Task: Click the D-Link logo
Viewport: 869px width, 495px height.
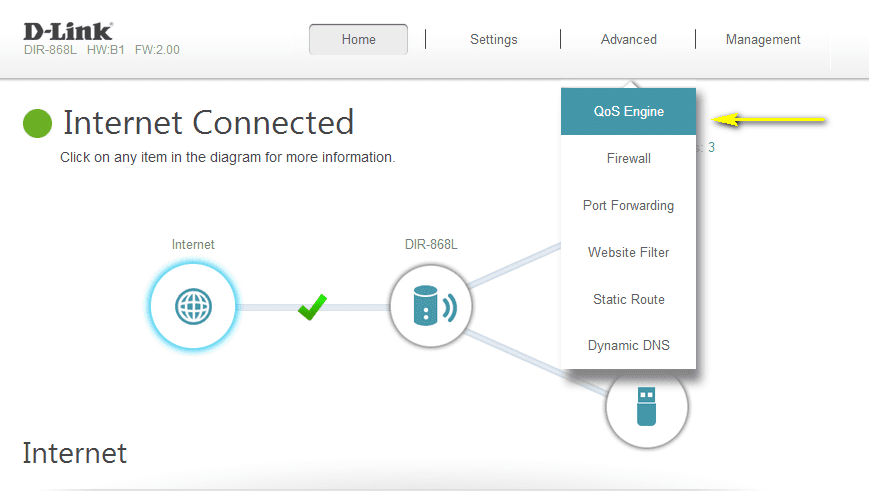Action: coord(68,30)
